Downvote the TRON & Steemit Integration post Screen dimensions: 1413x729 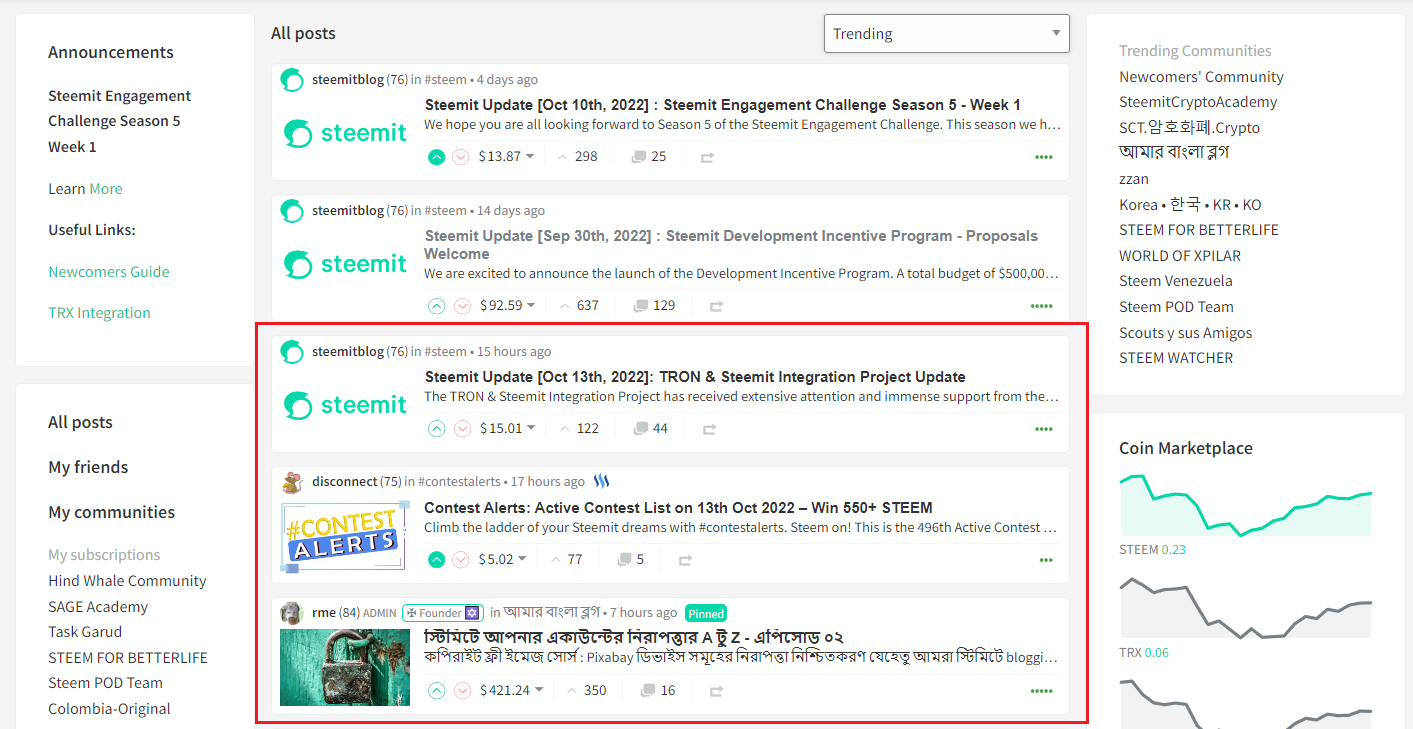[461, 429]
